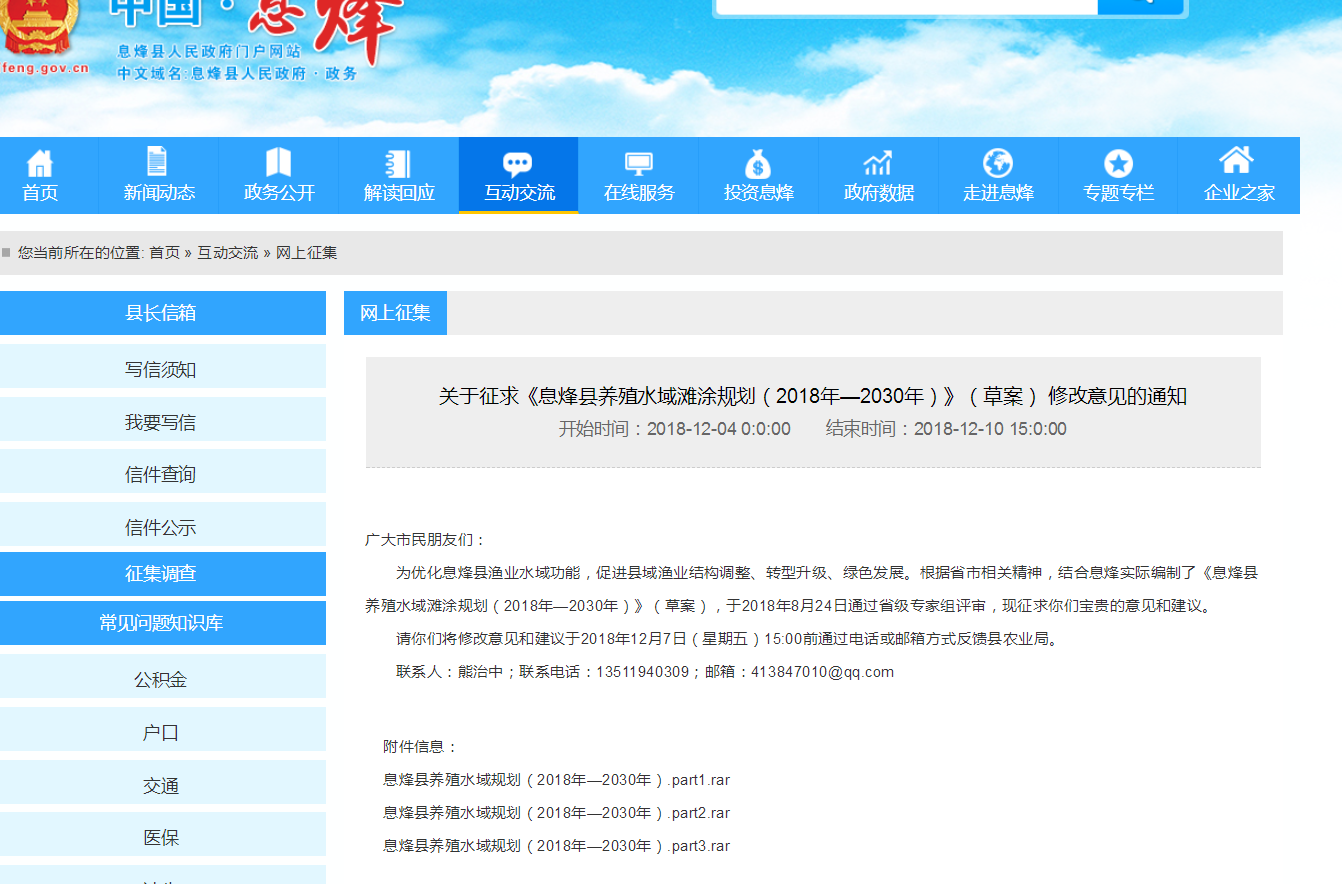Click the document icon above 新闻动态
The image size is (1342, 884).
158,161
